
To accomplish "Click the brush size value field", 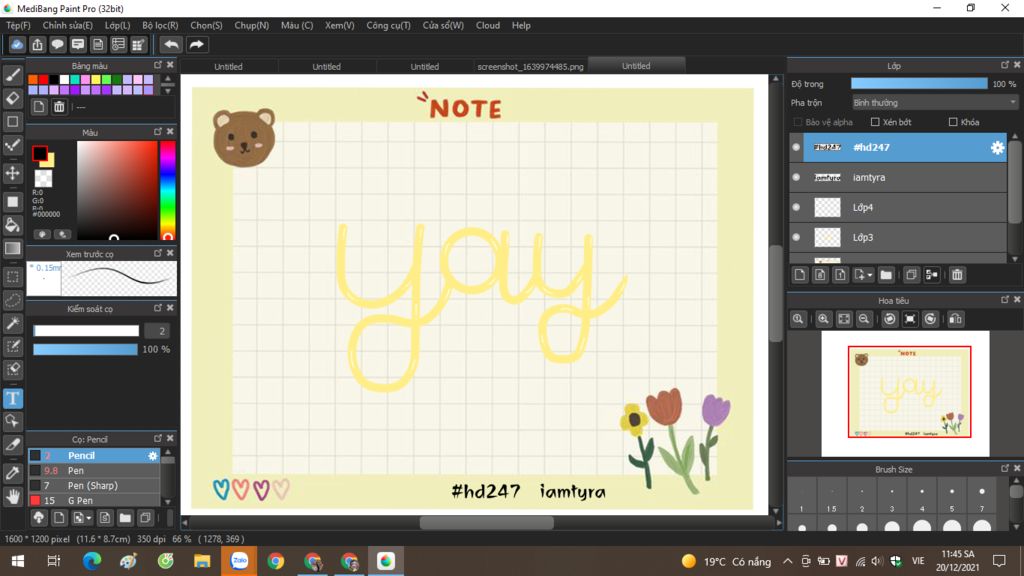I will [x=157, y=331].
